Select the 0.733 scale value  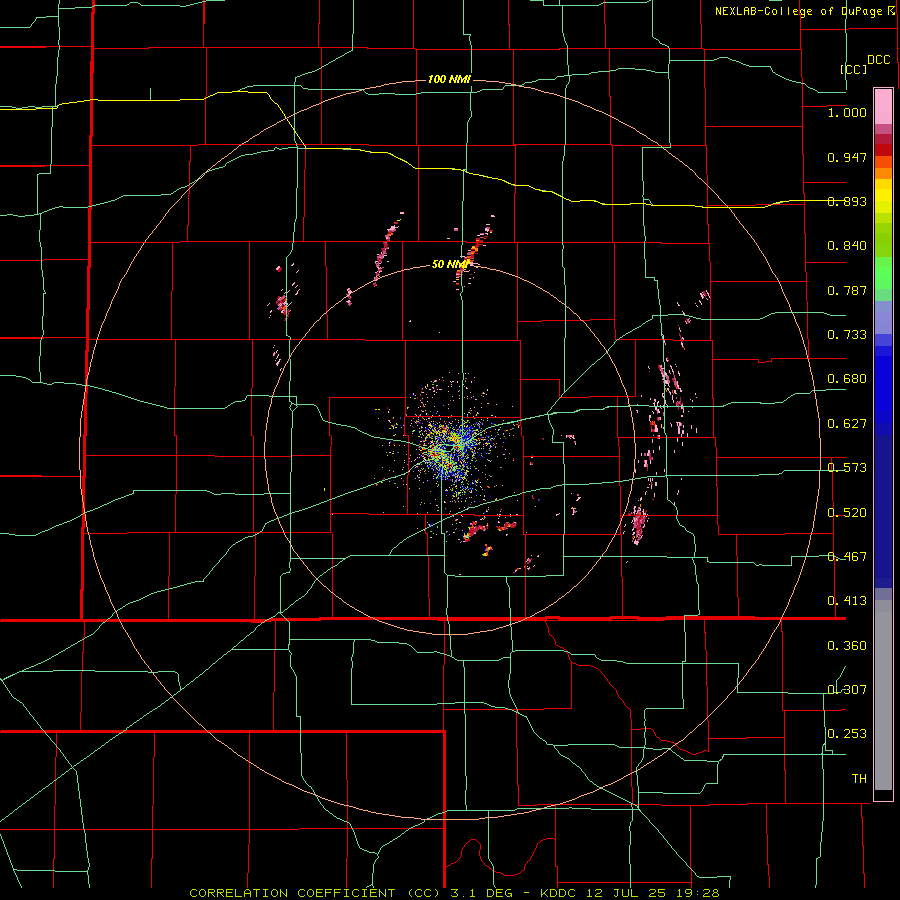[847, 335]
